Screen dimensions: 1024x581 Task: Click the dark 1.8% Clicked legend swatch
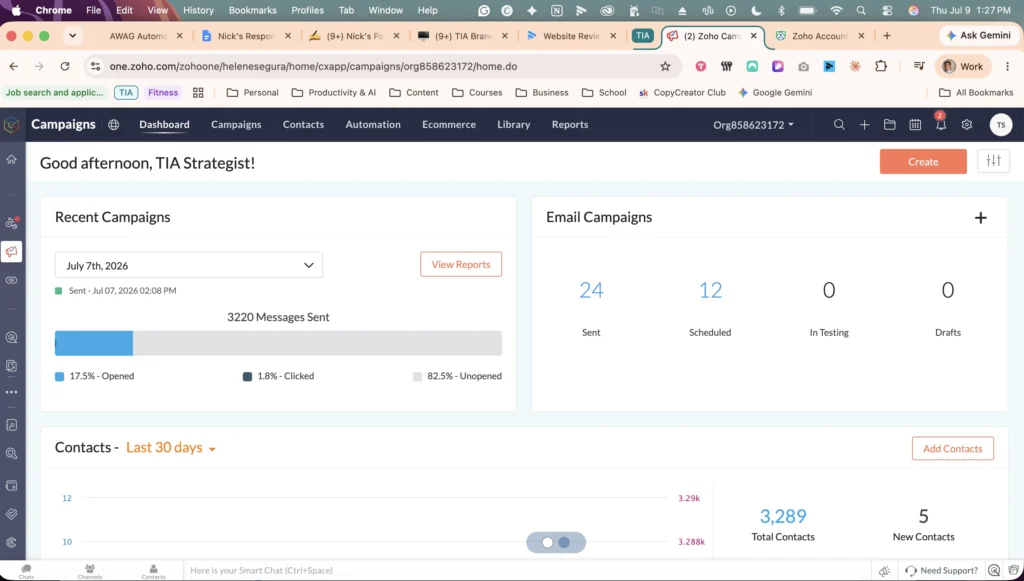[247, 377]
